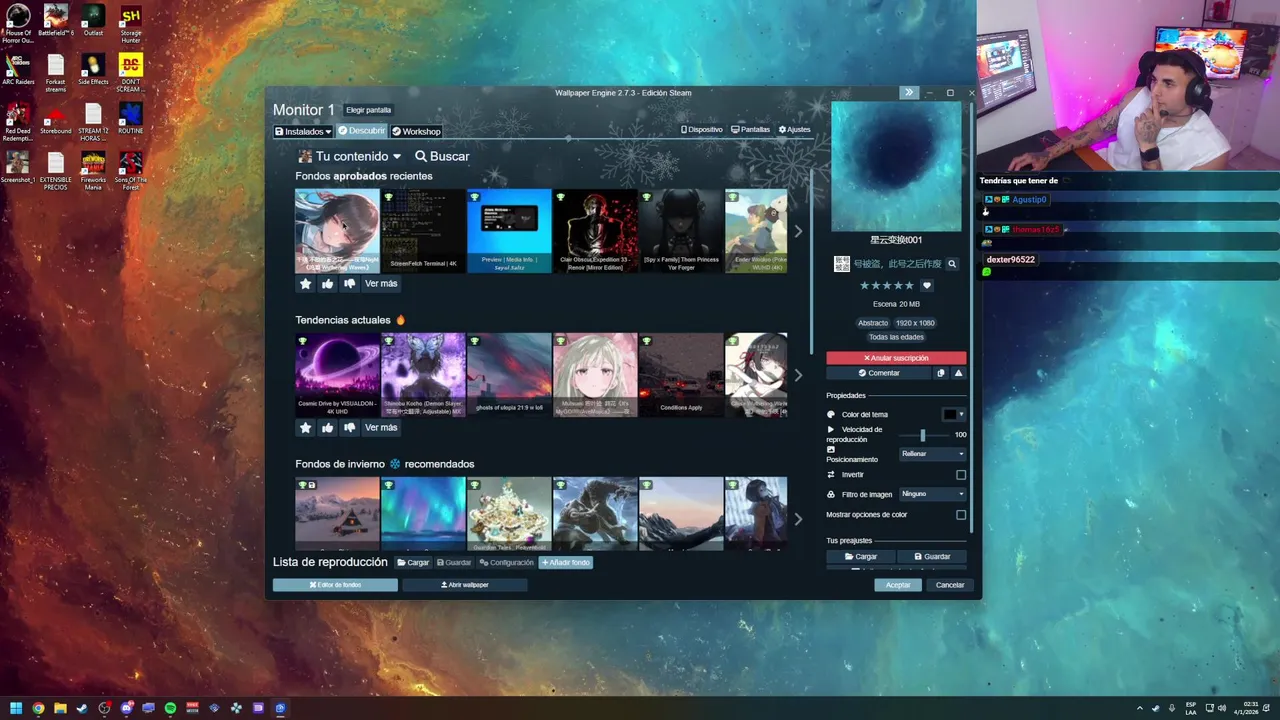Viewport: 1280px width, 720px height.
Task: Click the Todas las edades tag
Action: (x=896, y=337)
